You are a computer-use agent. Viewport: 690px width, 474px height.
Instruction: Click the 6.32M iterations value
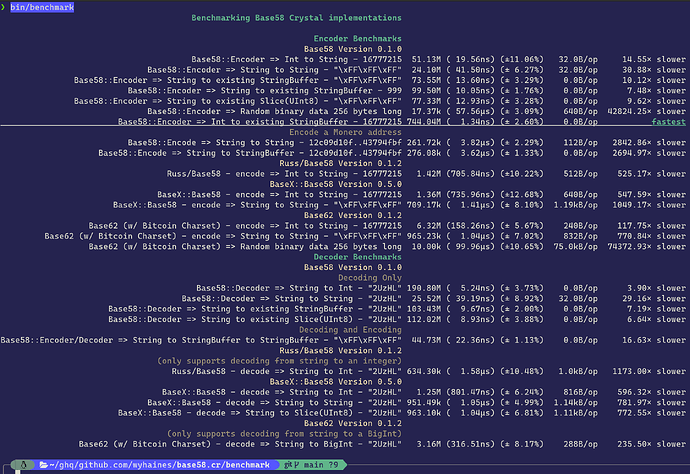[429, 225]
